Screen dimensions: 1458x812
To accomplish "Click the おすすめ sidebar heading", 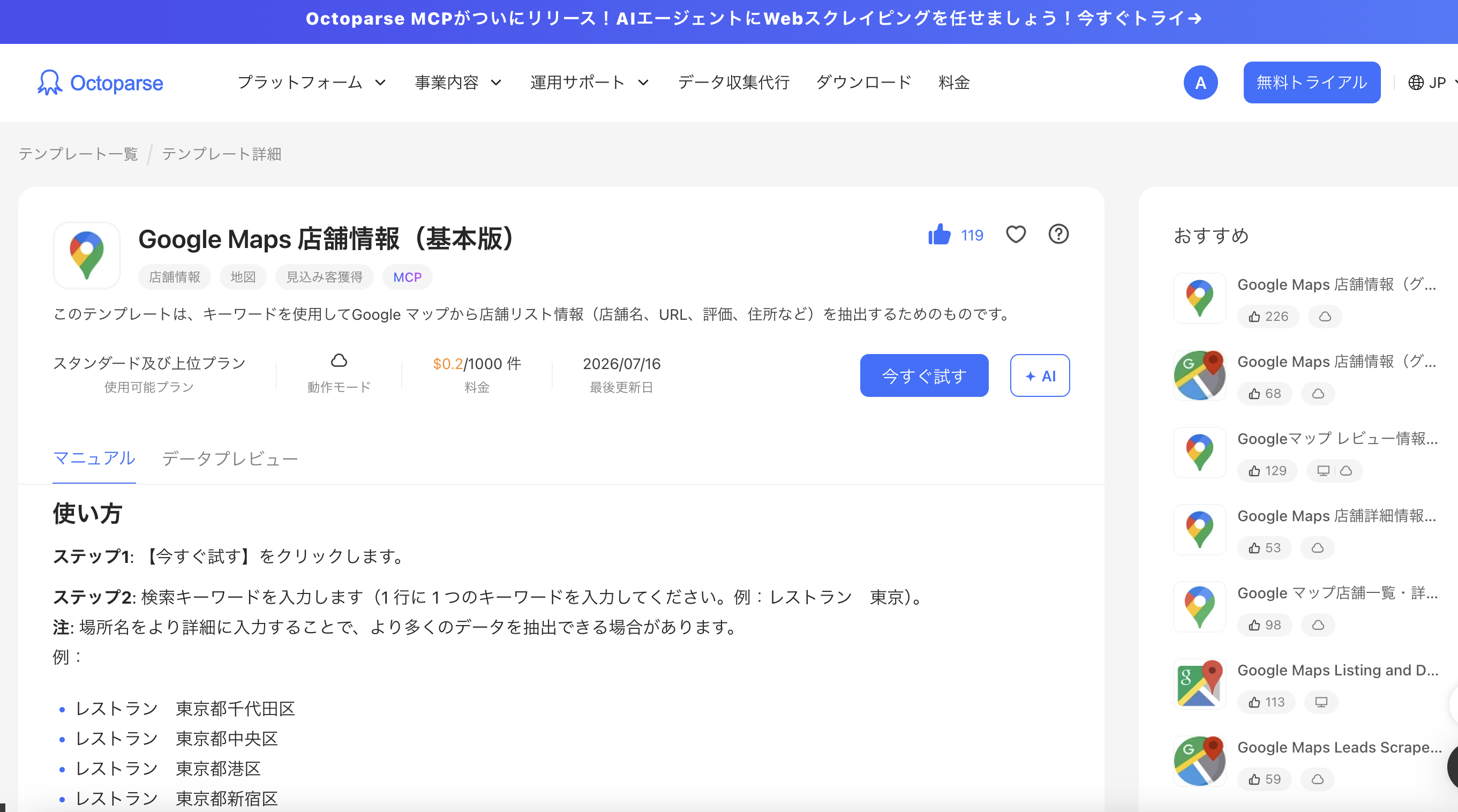I will point(1211,235).
